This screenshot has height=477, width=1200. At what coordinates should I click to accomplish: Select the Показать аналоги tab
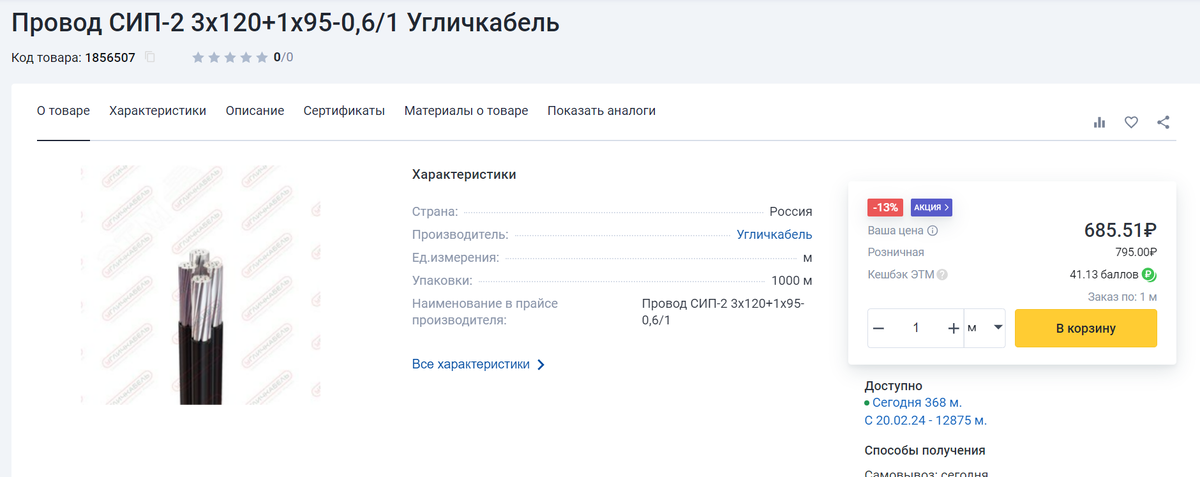[x=601, y=111]
